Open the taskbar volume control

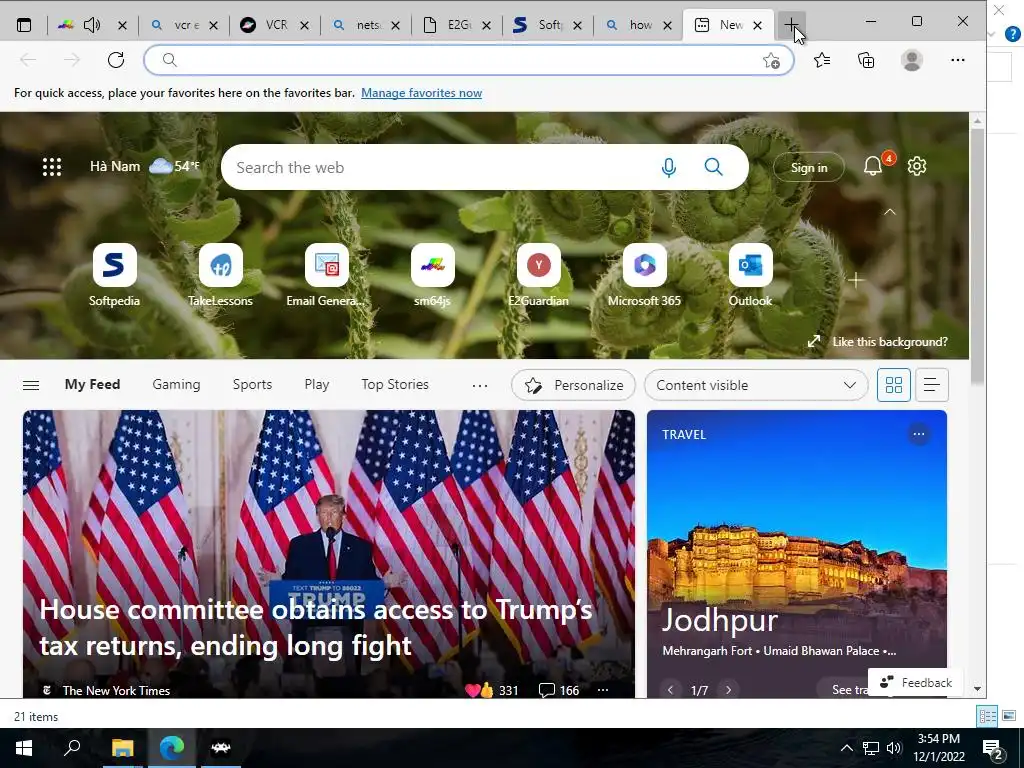[x=893, y=748]
